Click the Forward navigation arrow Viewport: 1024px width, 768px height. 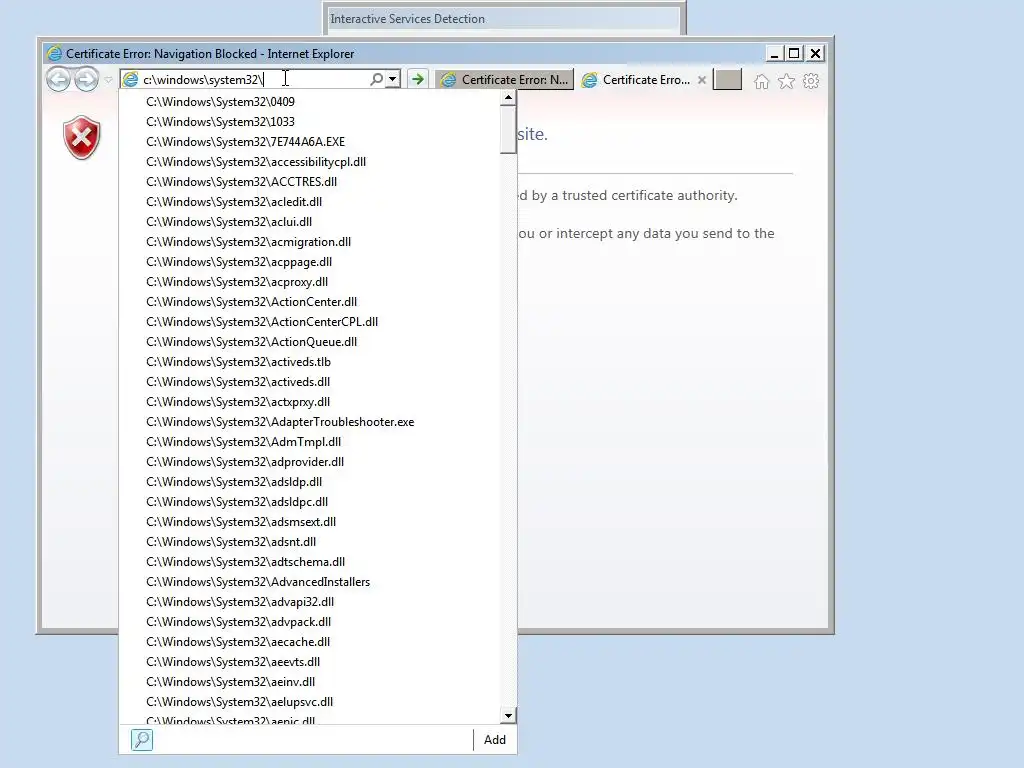pyautogui.click(x=86, y=80)
